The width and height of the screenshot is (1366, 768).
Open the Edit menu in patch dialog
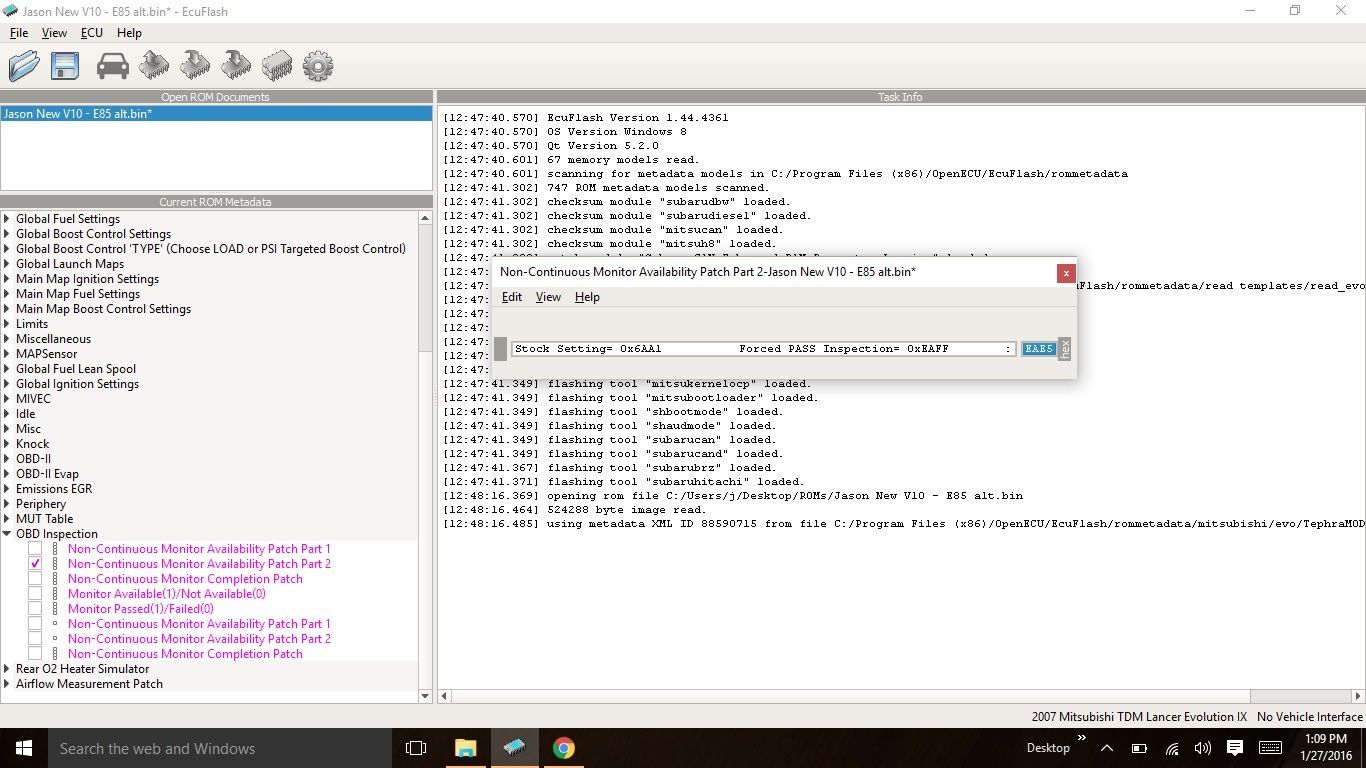click(x=512, y=297)
